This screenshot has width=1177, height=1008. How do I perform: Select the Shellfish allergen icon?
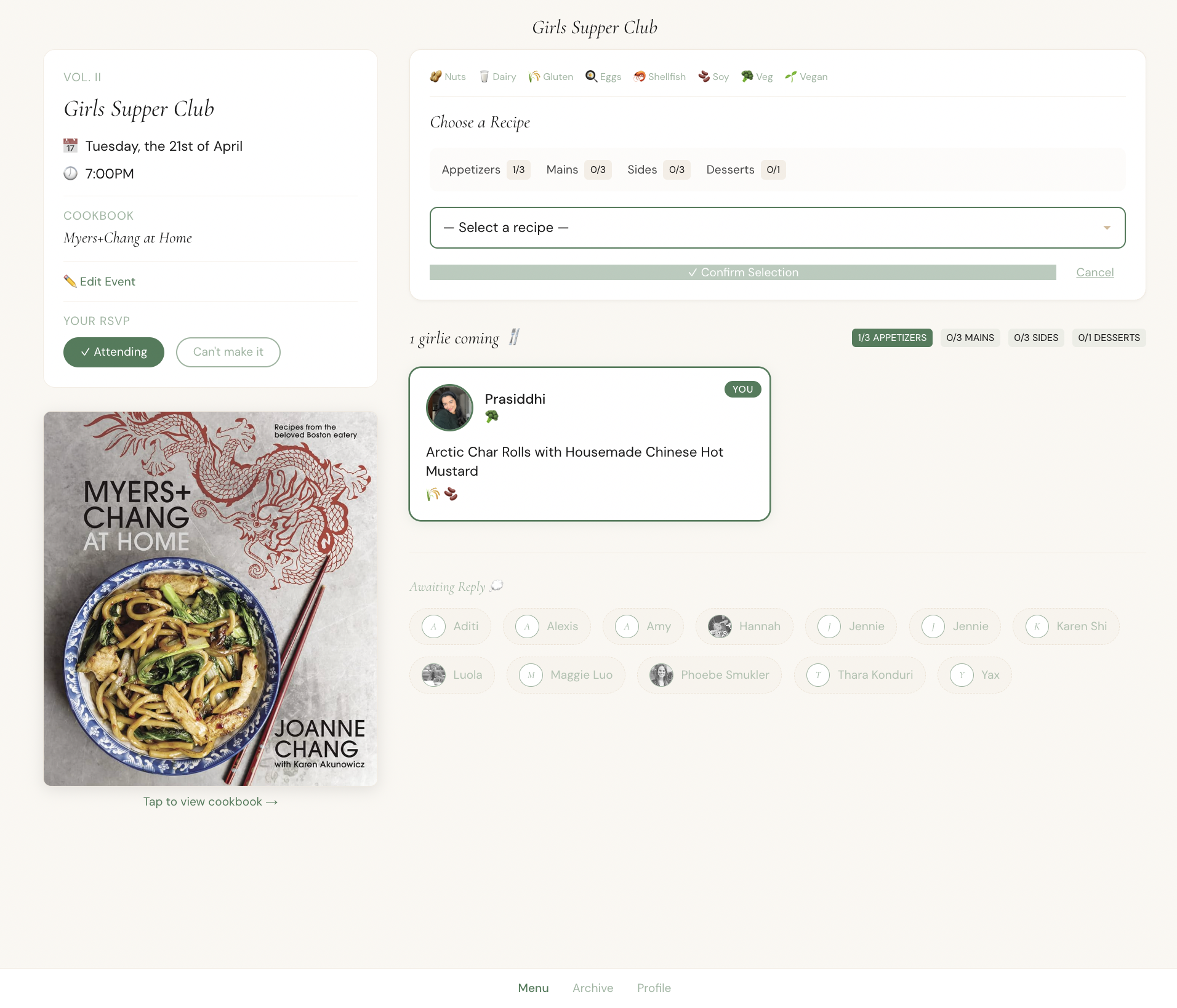click(x=640, y=76)
